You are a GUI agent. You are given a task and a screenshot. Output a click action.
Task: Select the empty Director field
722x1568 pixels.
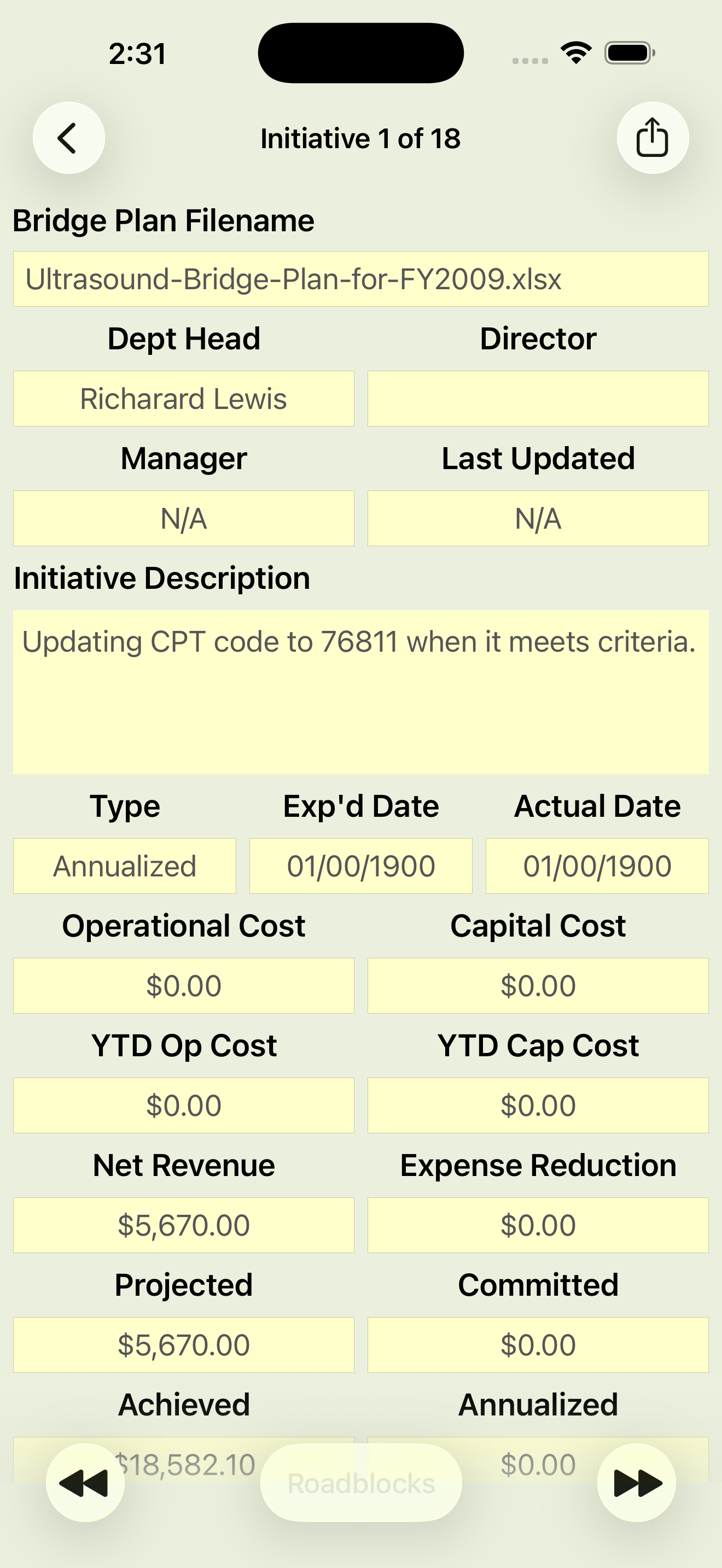(538, 399)
